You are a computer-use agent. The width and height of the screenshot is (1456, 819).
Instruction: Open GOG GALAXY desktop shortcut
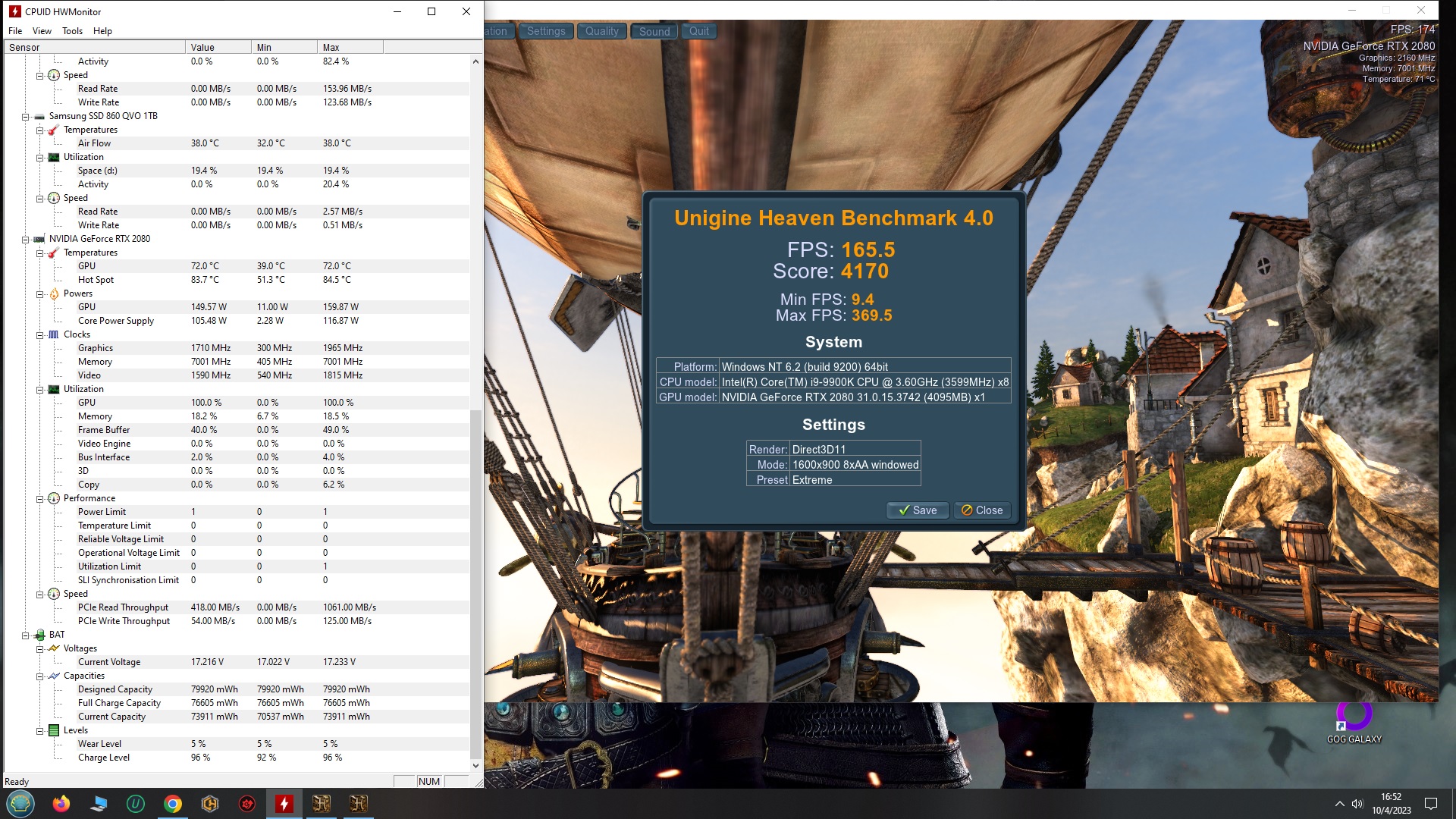[x=1354, y=723]
